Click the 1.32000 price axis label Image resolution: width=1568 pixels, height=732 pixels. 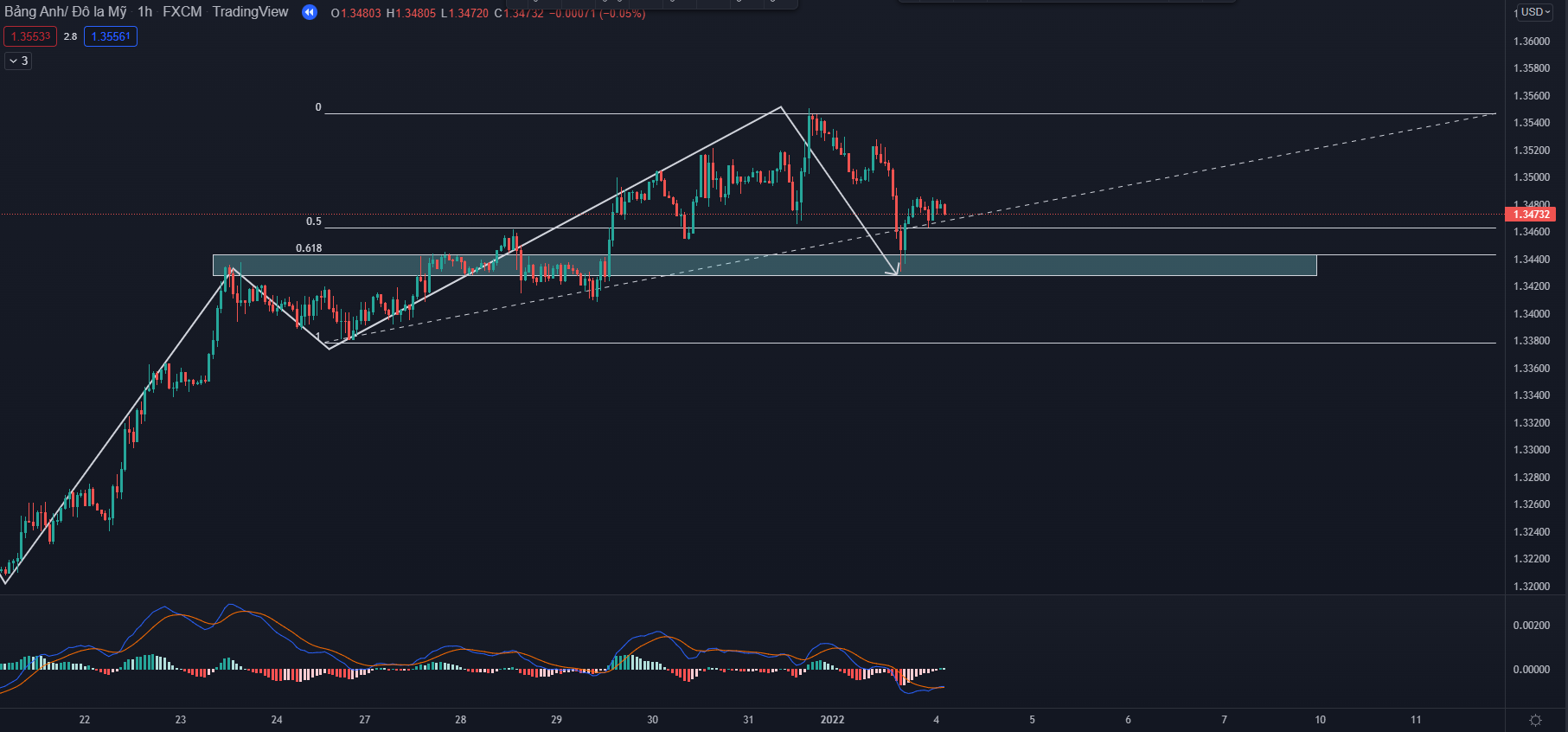[1532, 587]
